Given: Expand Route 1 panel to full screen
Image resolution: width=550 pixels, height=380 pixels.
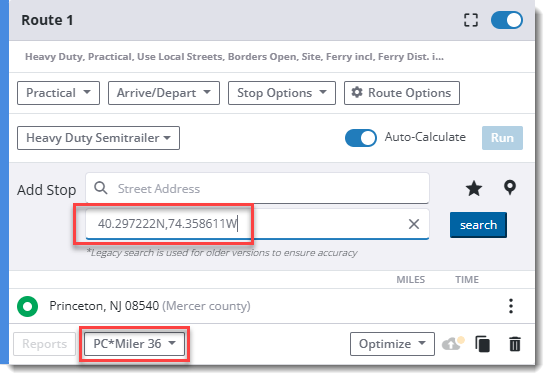Looking at the screenshot, I should pos(470,20).
